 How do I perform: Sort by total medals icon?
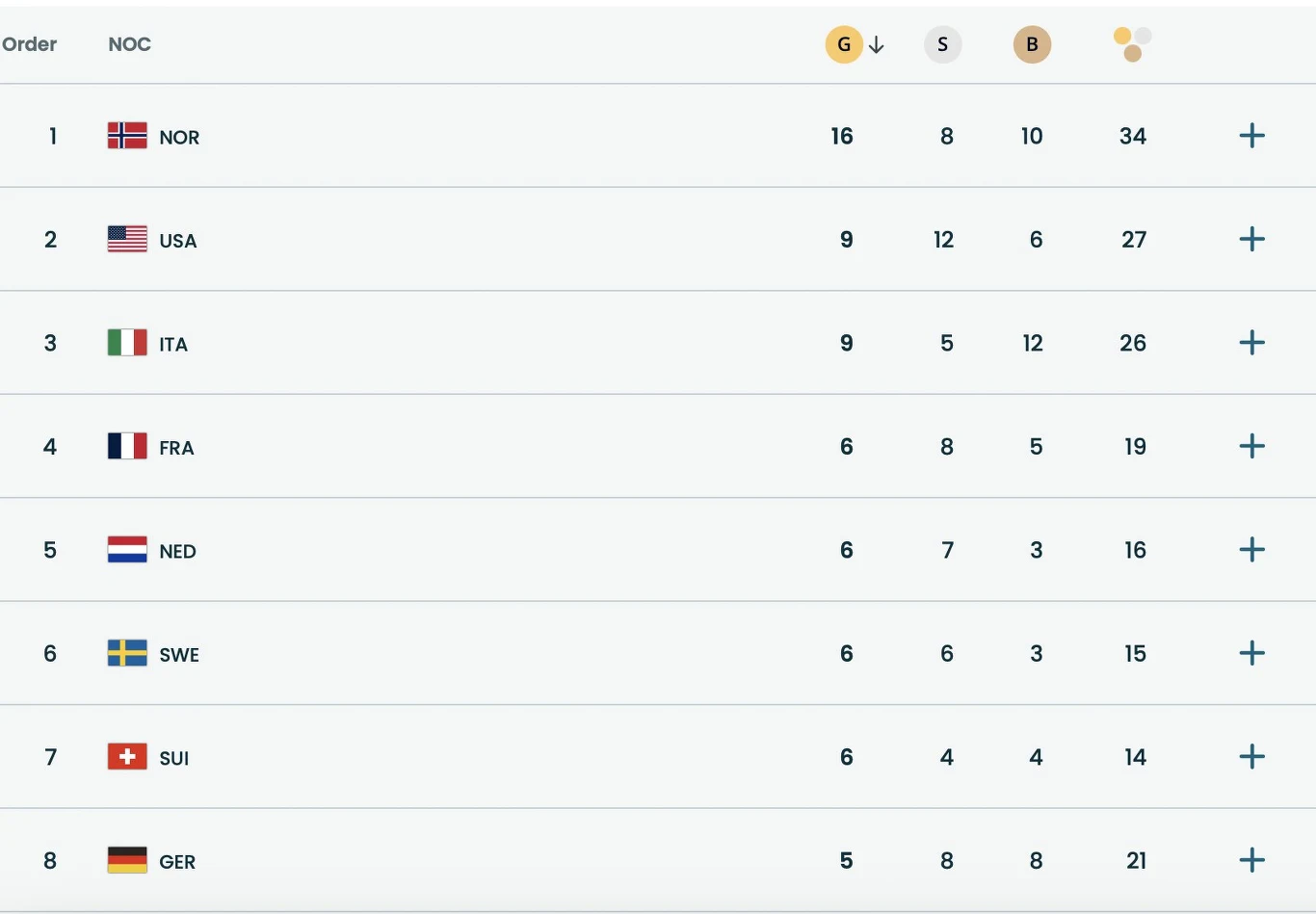(x=1133, y=44)
